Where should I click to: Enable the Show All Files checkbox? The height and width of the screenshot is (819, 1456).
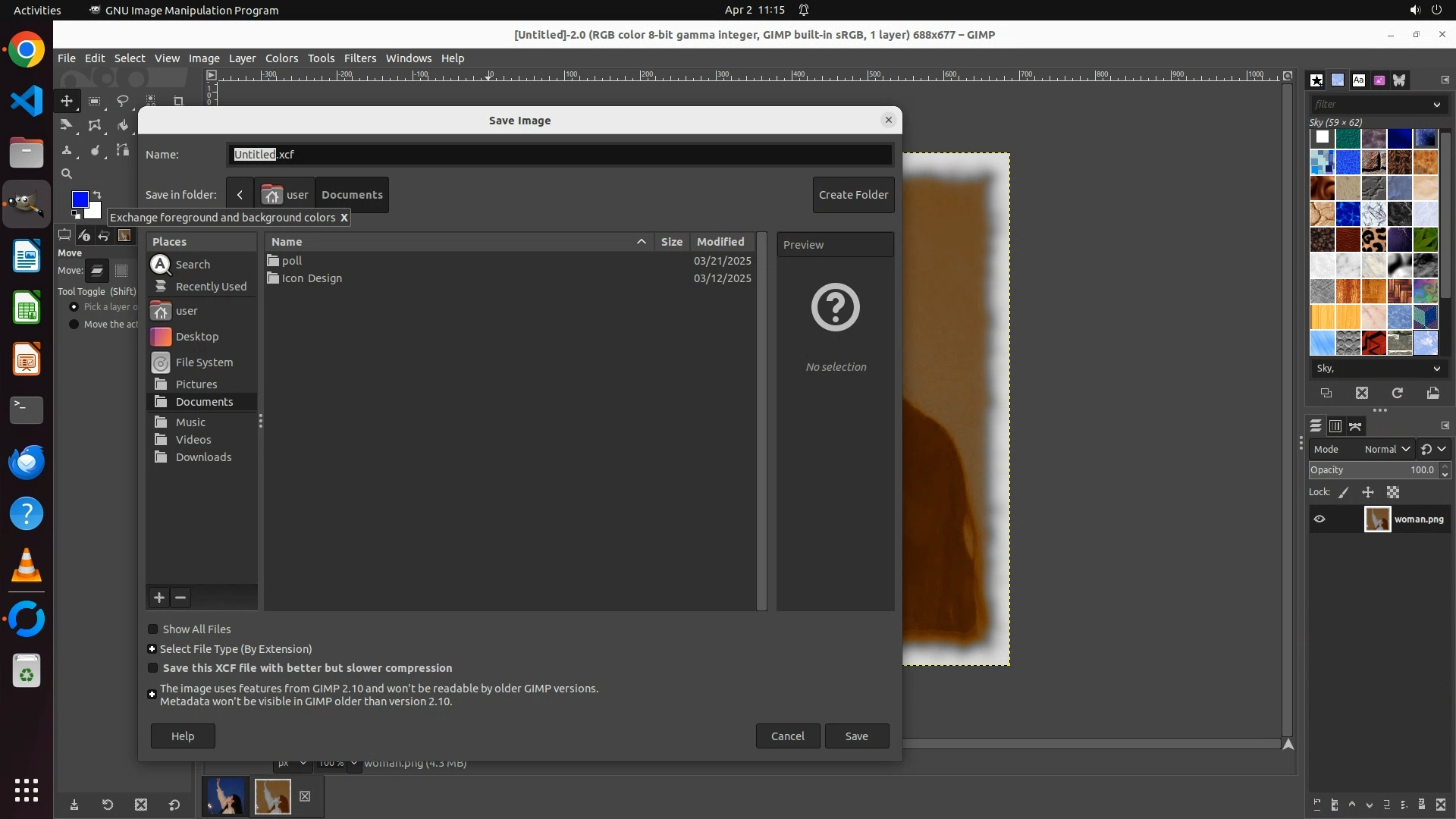pyautogui.click(x=152, y=629)
